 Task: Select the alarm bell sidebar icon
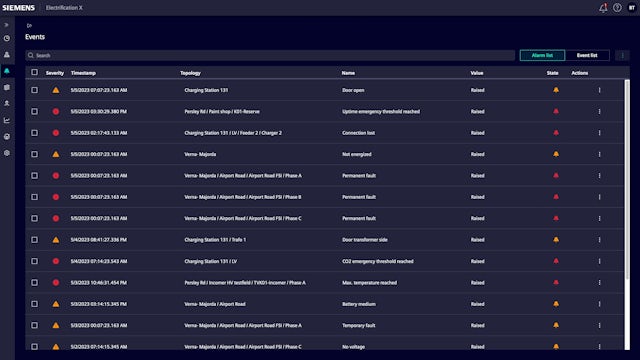[7, 71]
